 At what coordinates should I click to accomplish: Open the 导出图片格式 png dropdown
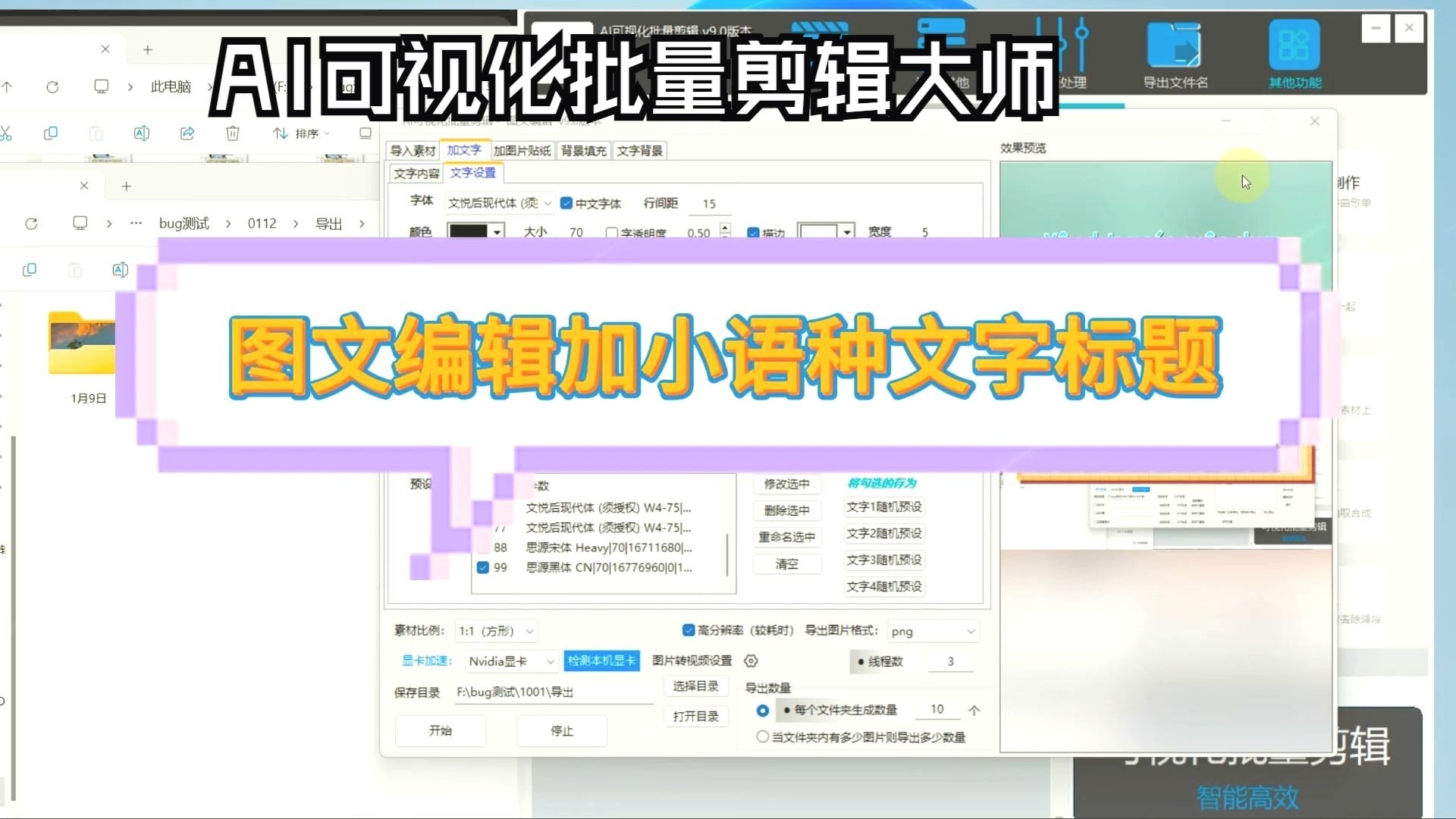933,631
